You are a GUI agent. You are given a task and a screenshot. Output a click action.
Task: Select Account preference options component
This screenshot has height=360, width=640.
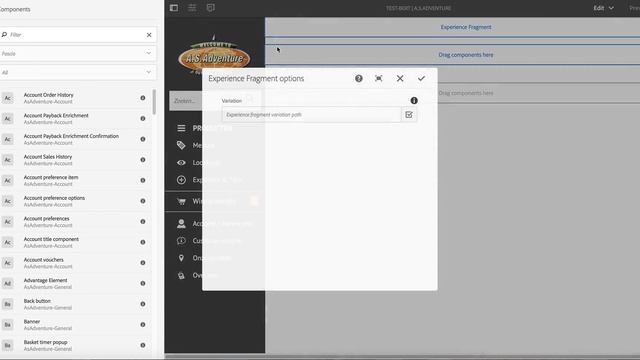click(76, 201)
